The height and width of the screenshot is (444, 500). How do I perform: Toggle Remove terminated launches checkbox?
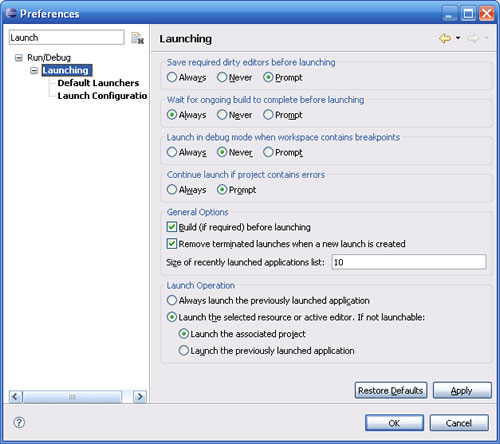coord(172,244)
